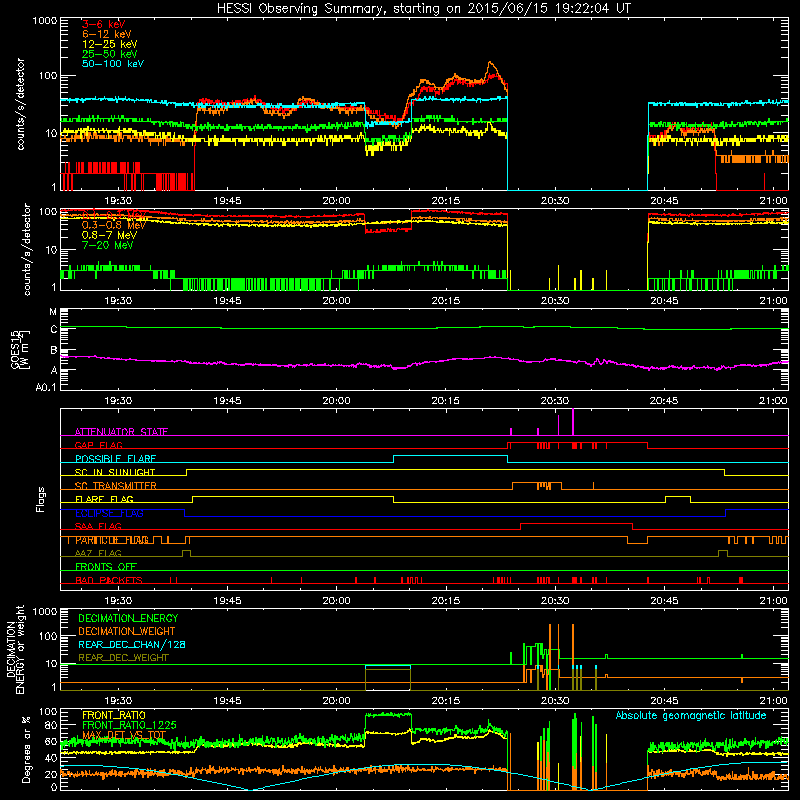Click the 0.3-0.8 MeV legend label

pyautogui.click(x=113, y=225)
